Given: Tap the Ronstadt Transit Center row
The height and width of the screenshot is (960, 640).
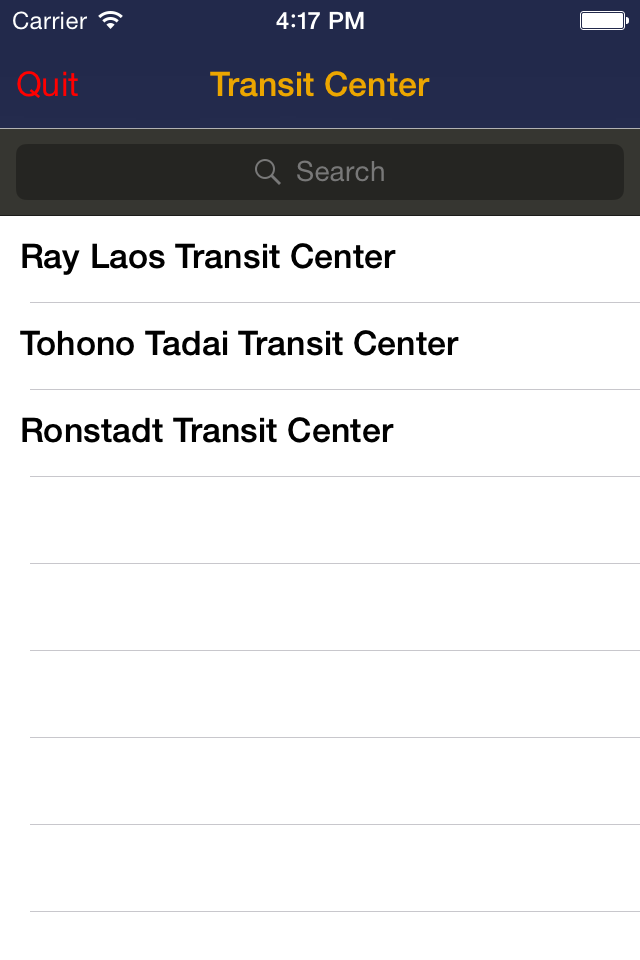Looking at the screenshot, I should pos(207,431).
